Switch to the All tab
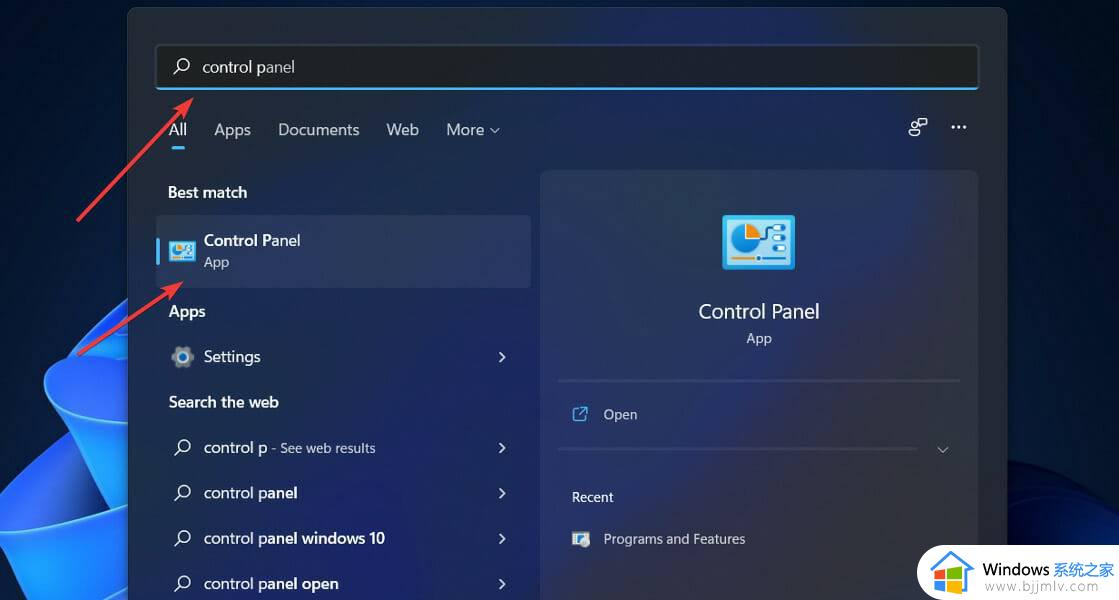The width and height of the screenshot is (1119, 600). click(178, 130)
